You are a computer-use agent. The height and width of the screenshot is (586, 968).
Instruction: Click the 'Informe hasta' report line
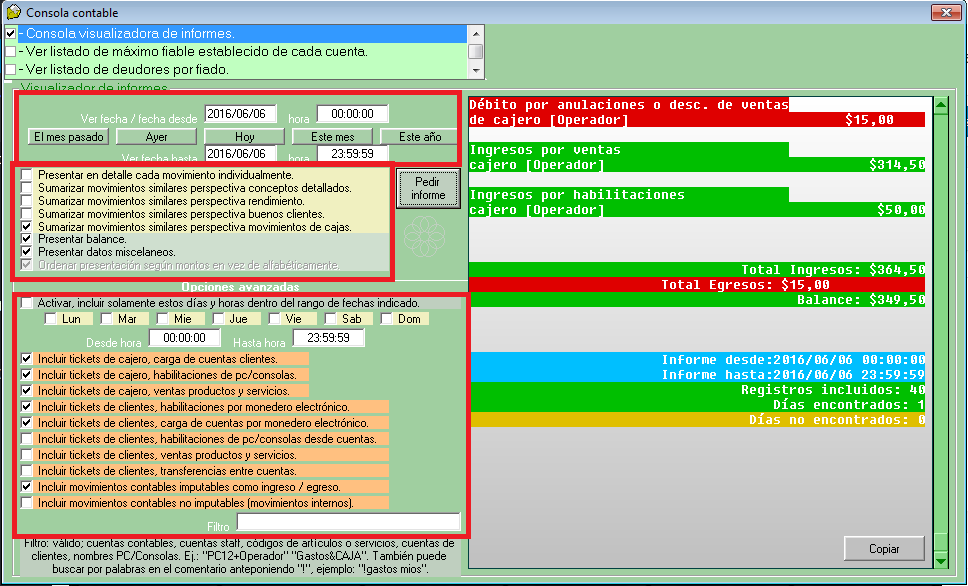tap(697, 375)
